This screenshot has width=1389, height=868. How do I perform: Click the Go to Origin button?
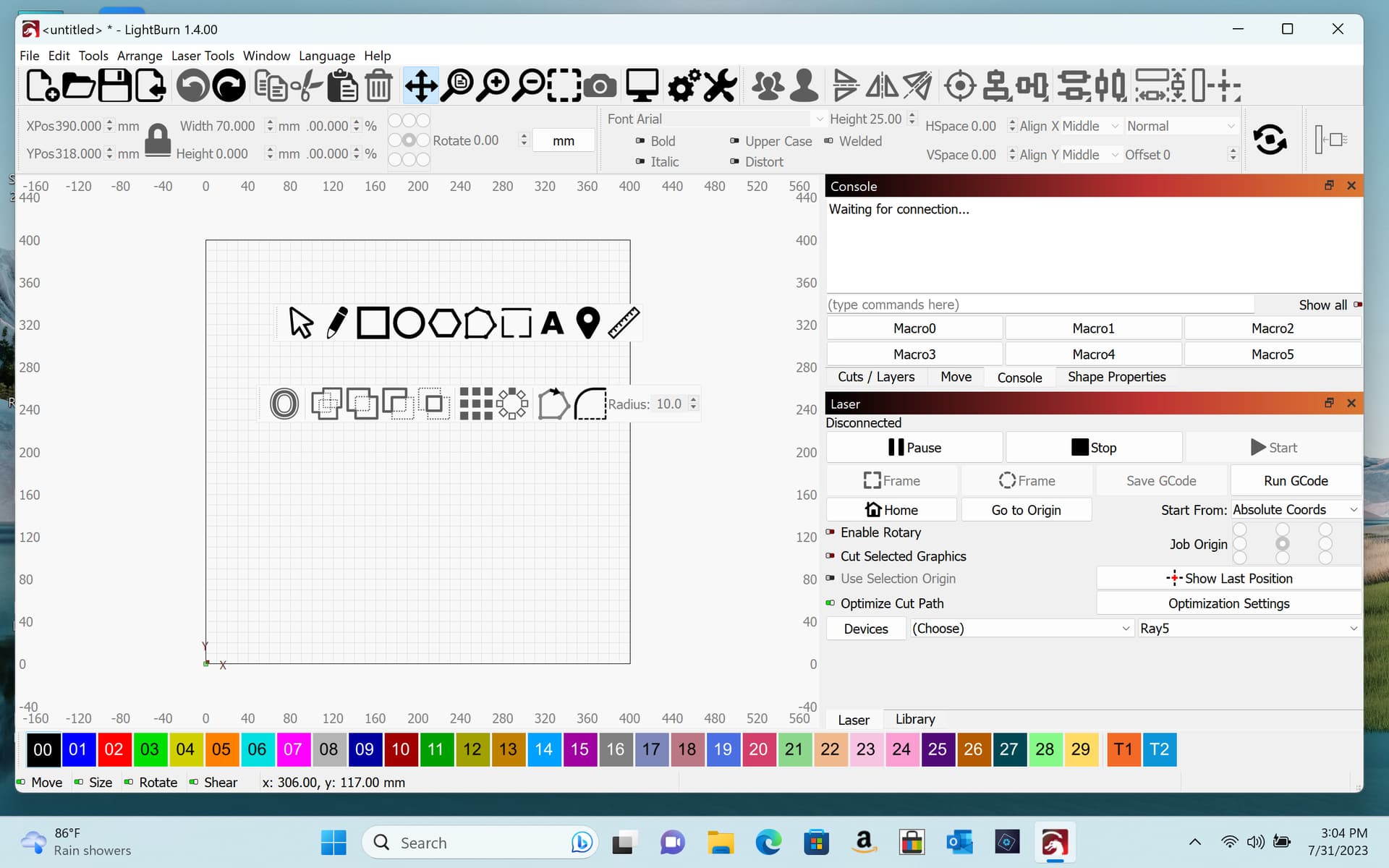pyautogui.click(x=1026, y=510)
